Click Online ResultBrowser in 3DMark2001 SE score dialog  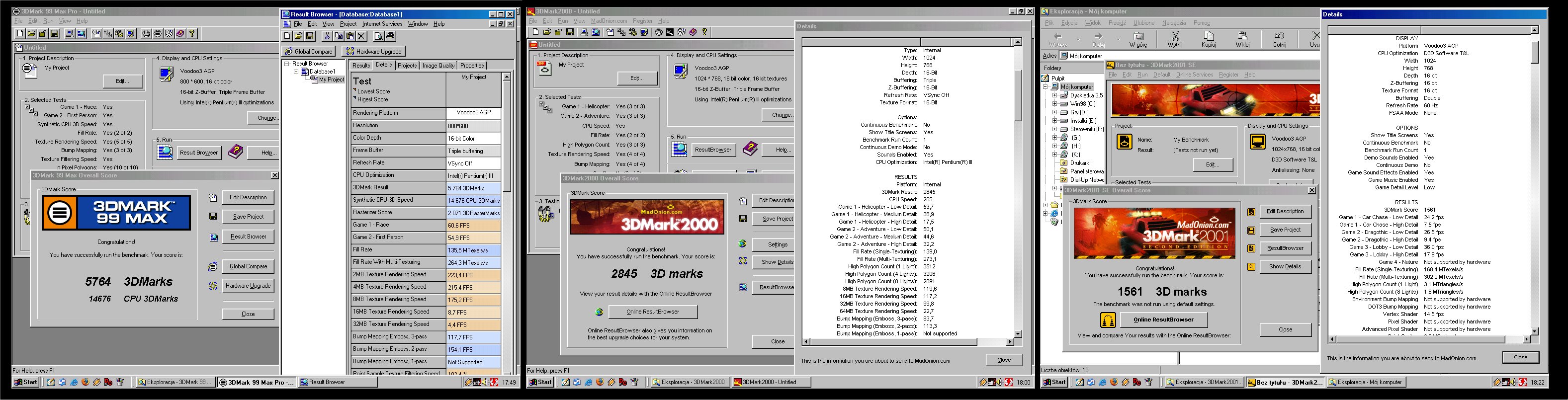[1163, 320]
